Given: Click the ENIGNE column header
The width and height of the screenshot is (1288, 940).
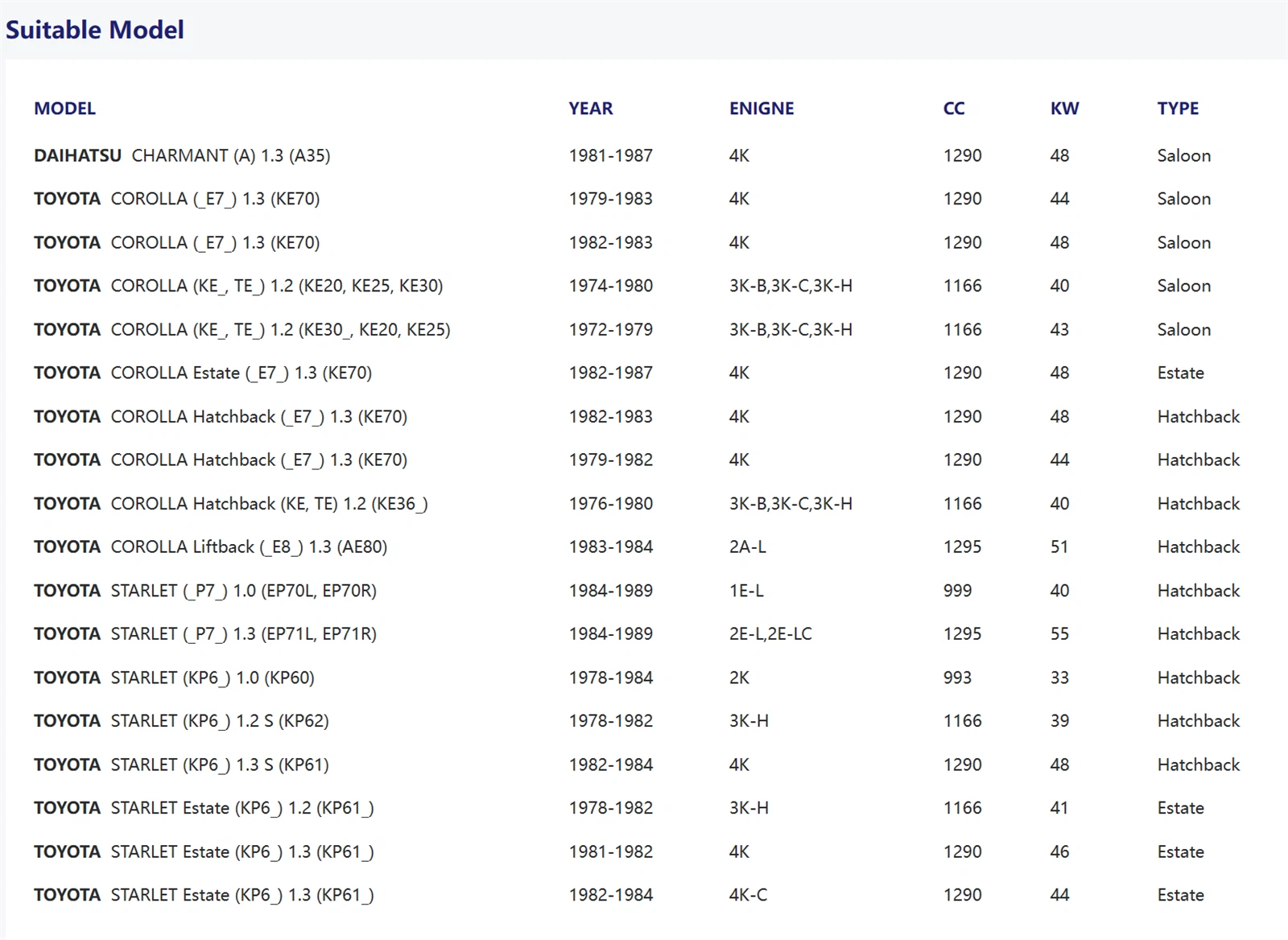Looking at the screenshot, I should 762,109.
